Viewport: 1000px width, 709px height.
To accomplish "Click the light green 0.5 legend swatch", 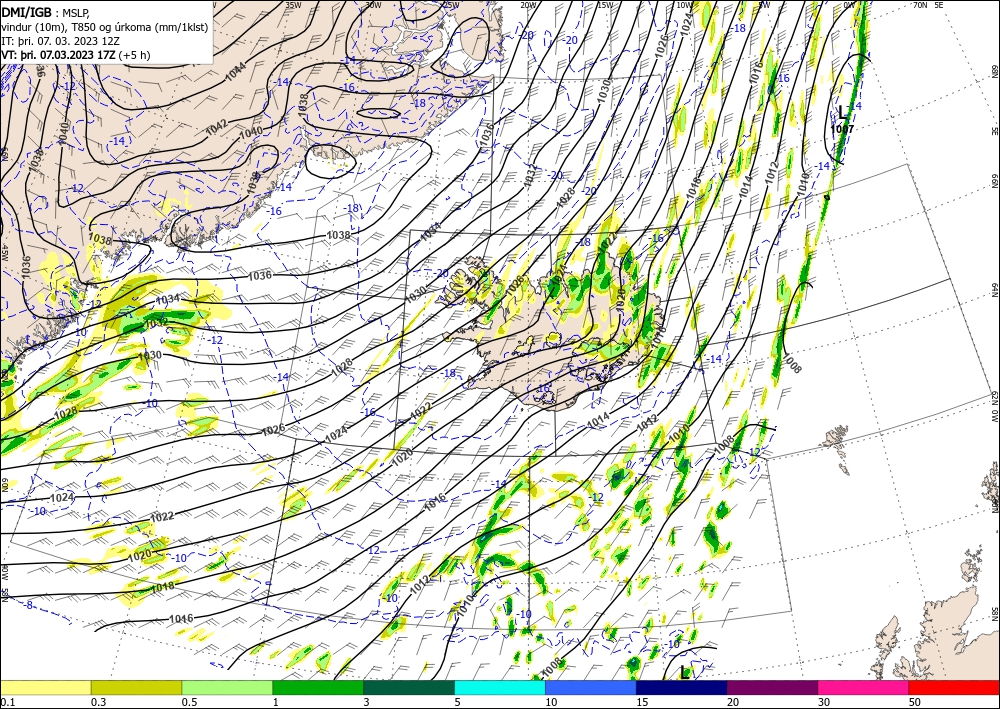I will click(x=227, y=687).
